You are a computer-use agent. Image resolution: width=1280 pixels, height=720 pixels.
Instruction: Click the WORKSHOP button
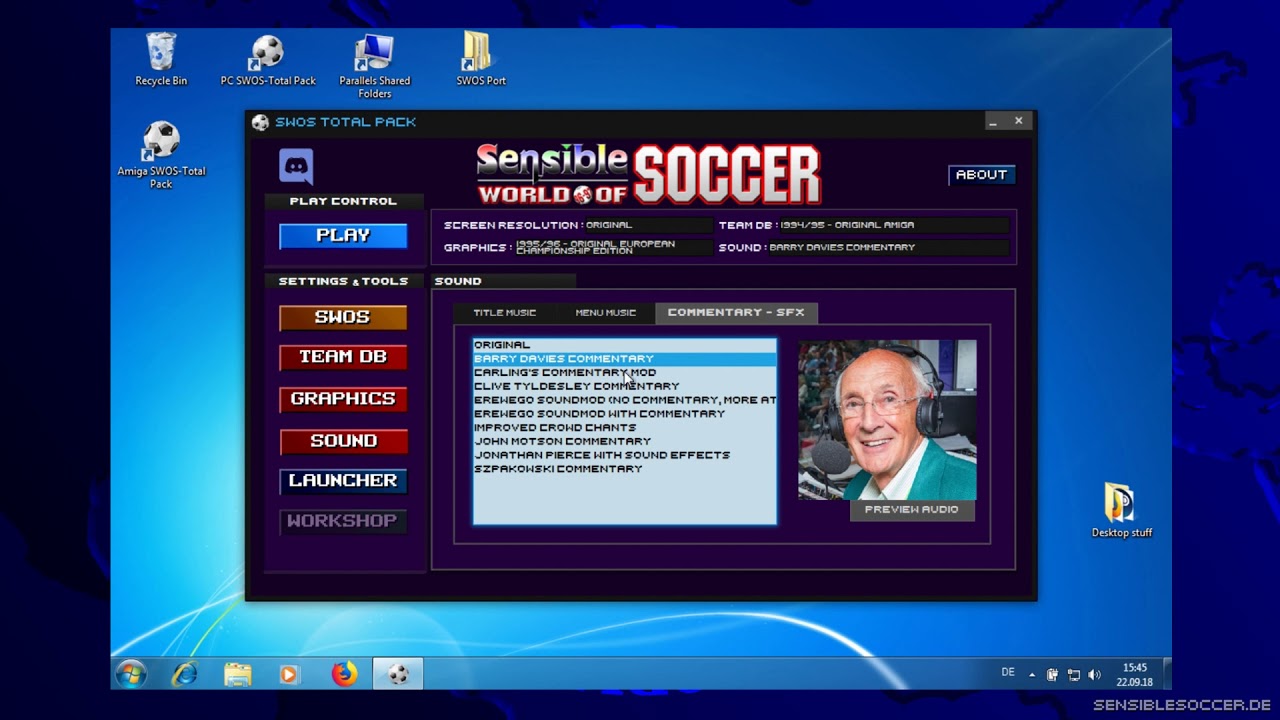coord(343,521)
